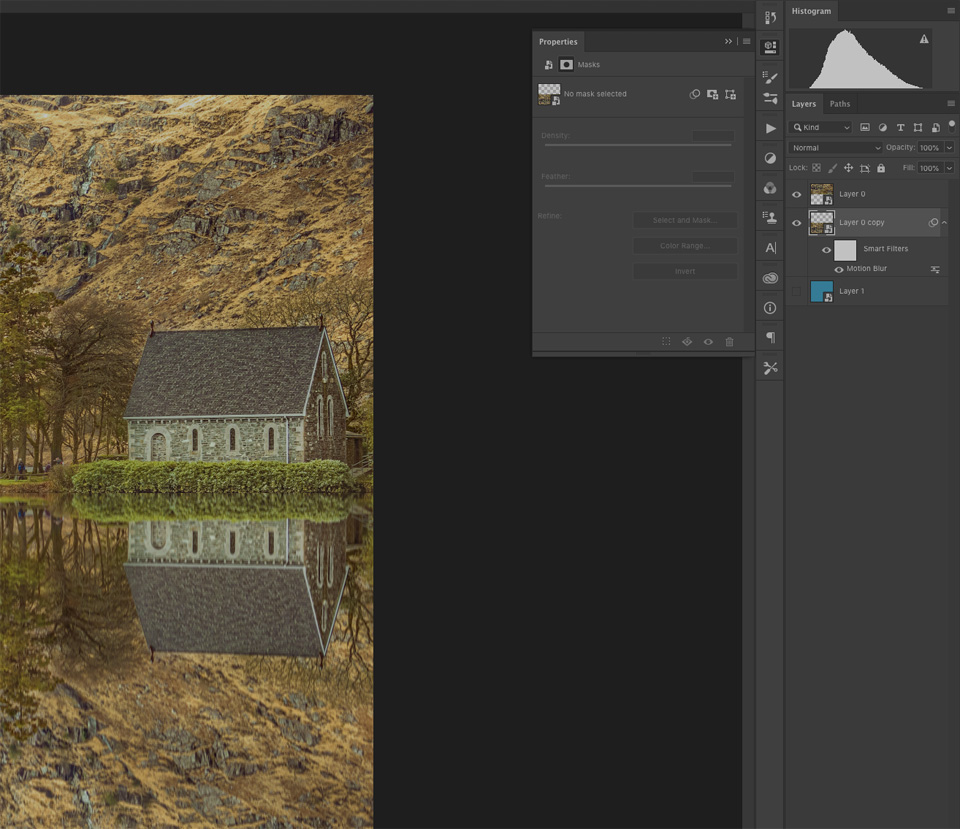This screenshot has width=960, height=829.
Task: Open the Kind layer filter dropdown
Action: click(821, 127)
